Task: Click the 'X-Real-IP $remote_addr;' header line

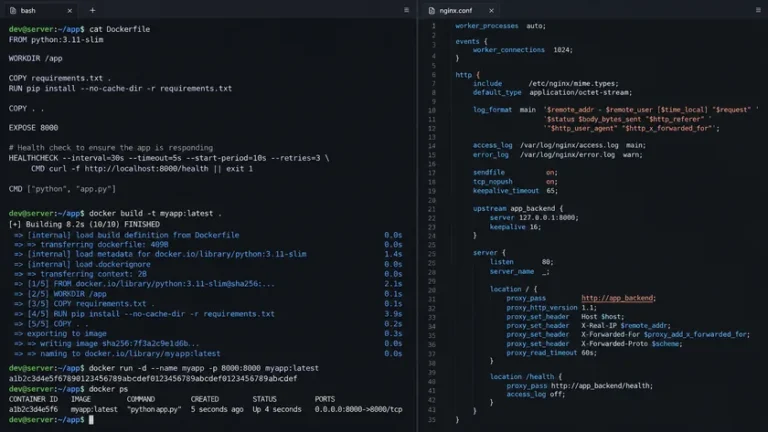Action: (589, 326)
